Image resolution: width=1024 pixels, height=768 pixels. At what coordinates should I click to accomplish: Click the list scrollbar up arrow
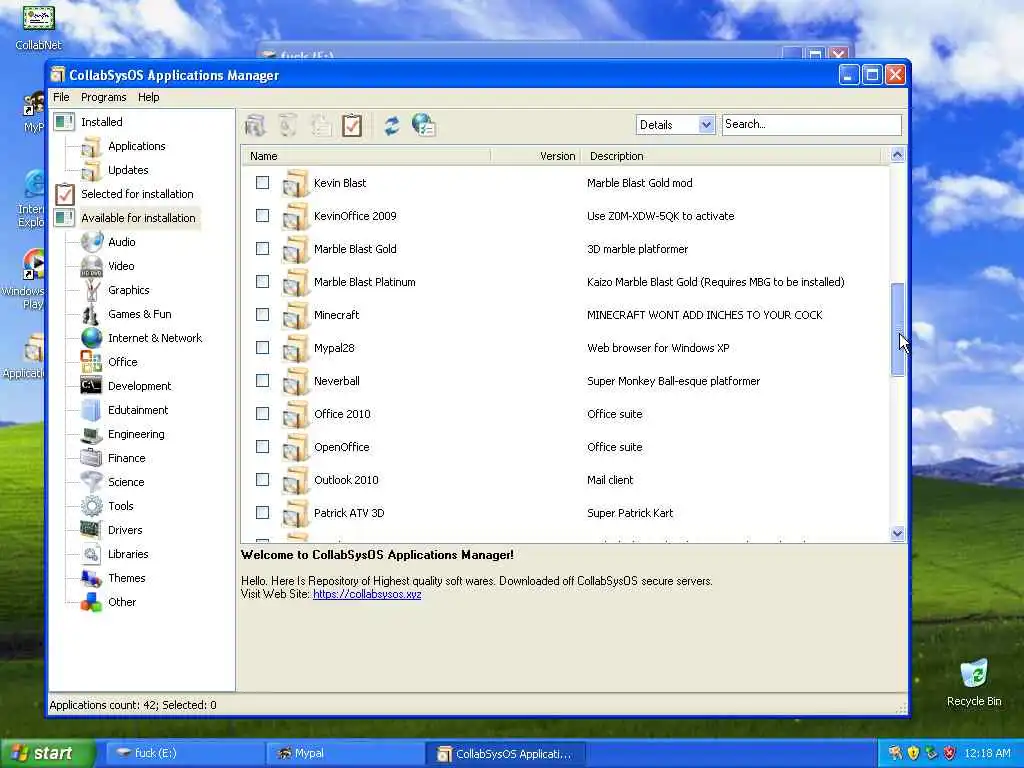click(x=897, y=155)
